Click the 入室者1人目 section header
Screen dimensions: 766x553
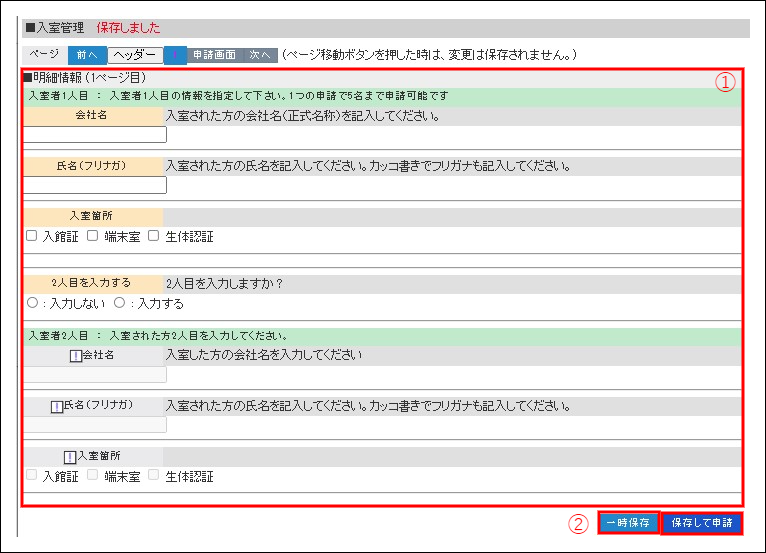pos(382,96)
